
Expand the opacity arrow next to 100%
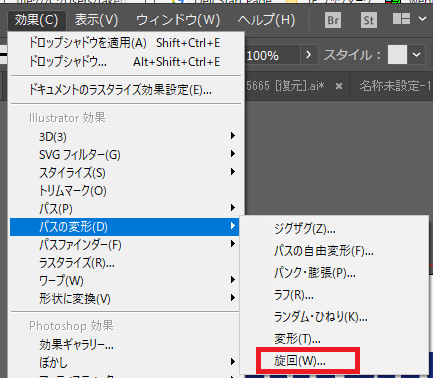point(308,54)
